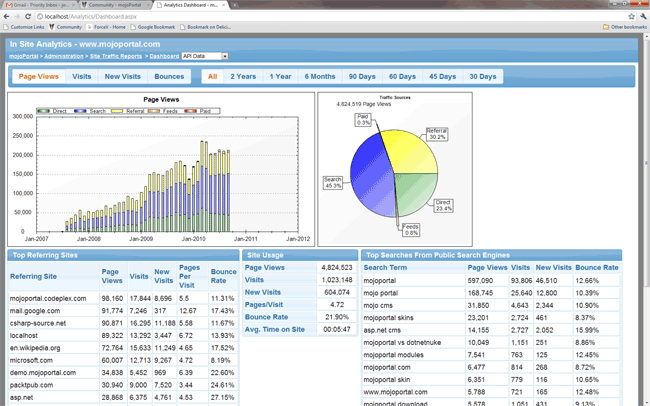This screenshot has height=406, width=650.
Task: Click the browser back arrow button
Action: coord(8,16)
